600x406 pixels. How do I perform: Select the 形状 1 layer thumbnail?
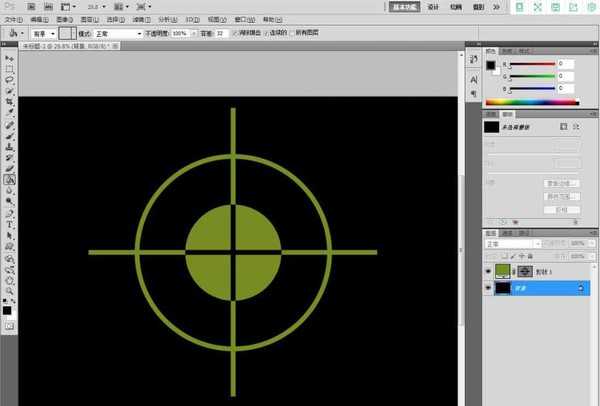[x=503, y=271]
